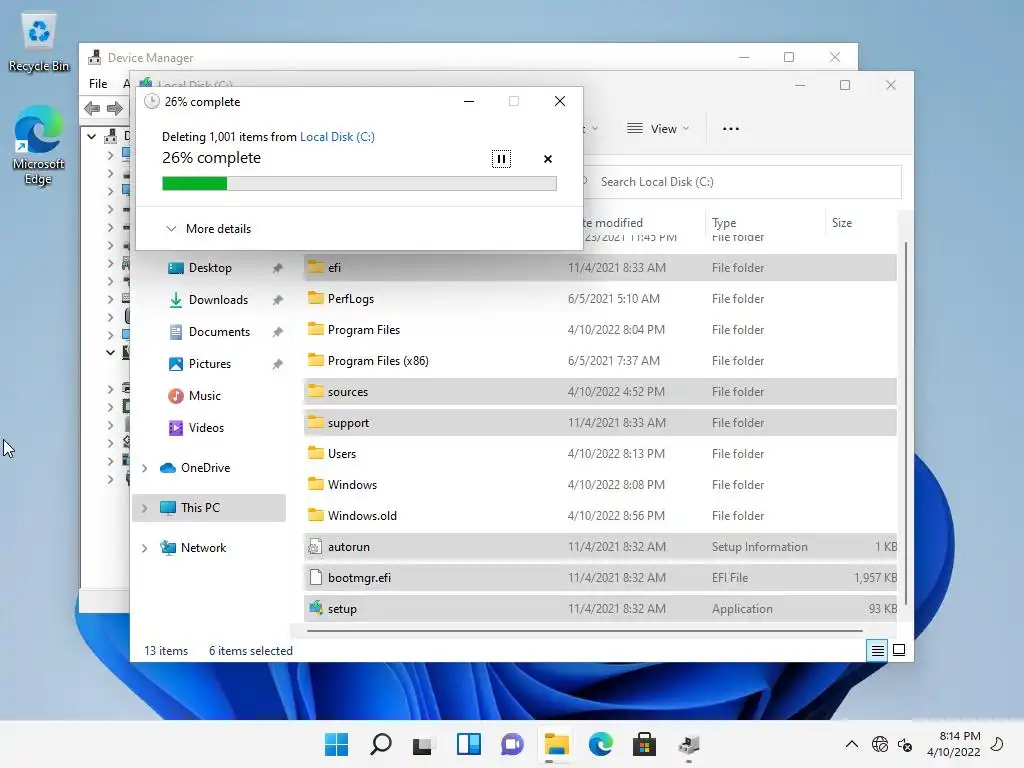Viewport: 1024px width, 768px height.
Task: Cancel the delete operation with the X
Action: tap(548, 159)
